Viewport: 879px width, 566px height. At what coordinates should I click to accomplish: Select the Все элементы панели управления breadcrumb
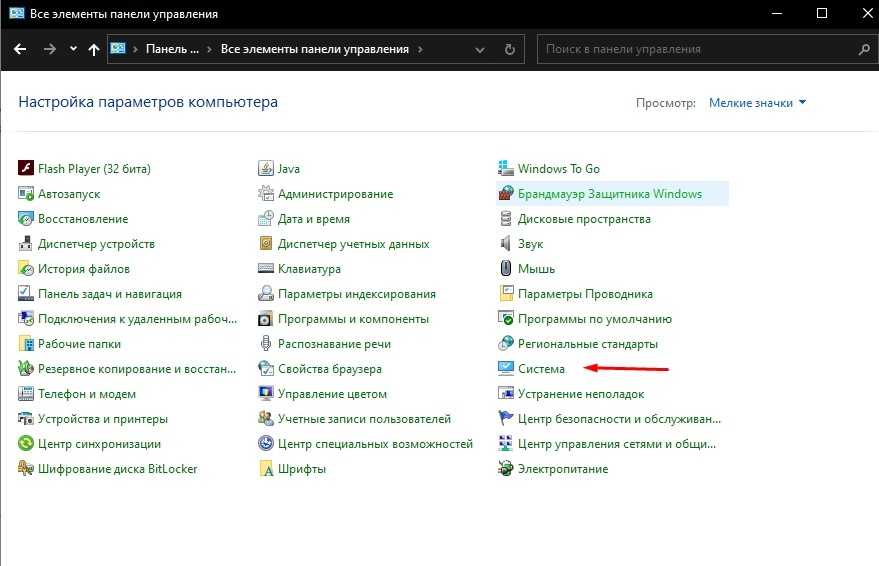point(314,49)
